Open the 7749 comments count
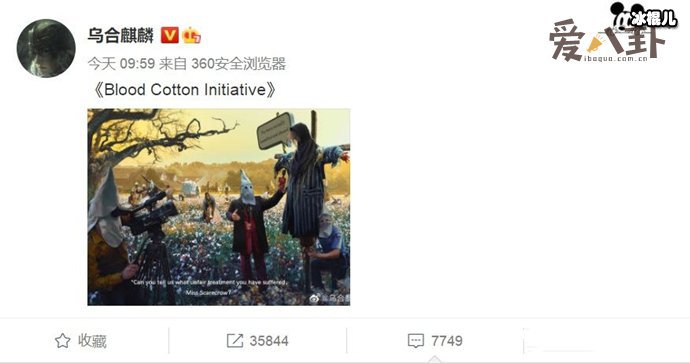Viewport: 690px width, 363px height. coord(447,341)
